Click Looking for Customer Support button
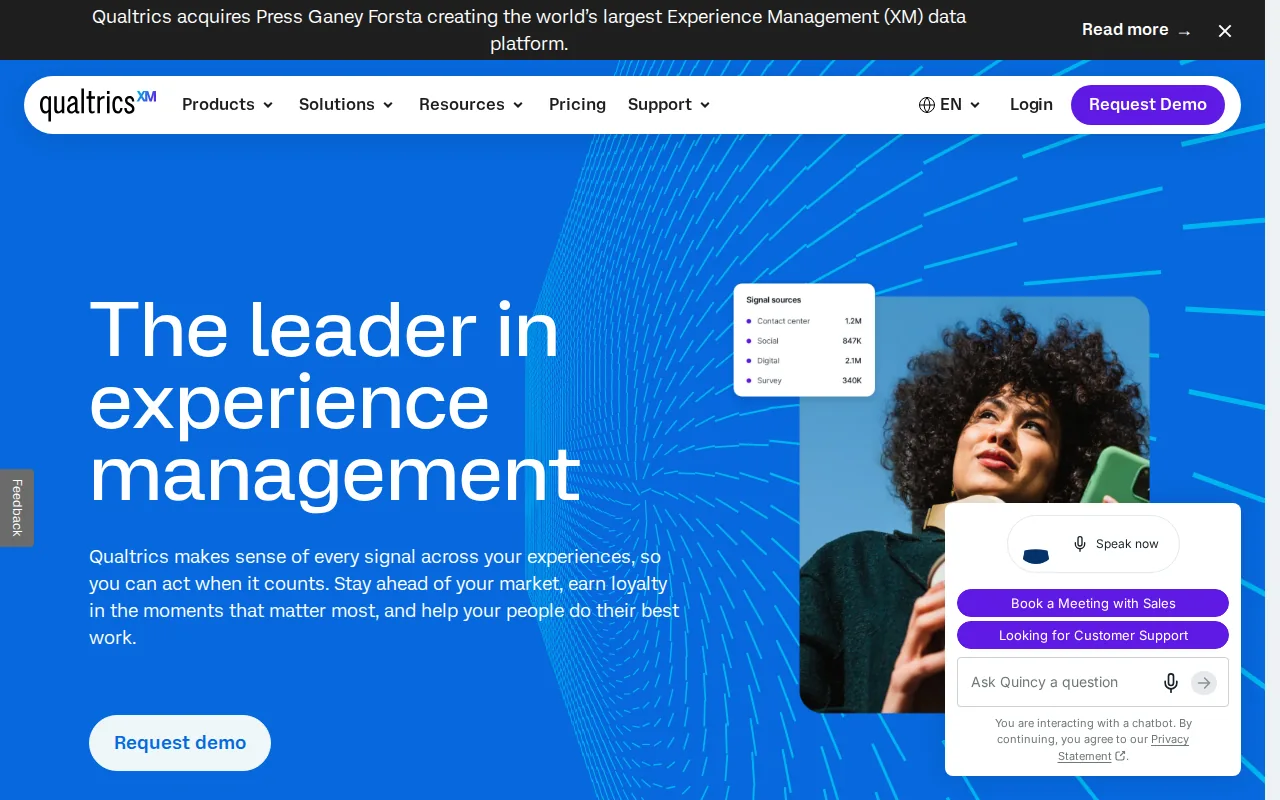Image resolution: width=1280 pixels, height=800 pixels. point(1093,635)
